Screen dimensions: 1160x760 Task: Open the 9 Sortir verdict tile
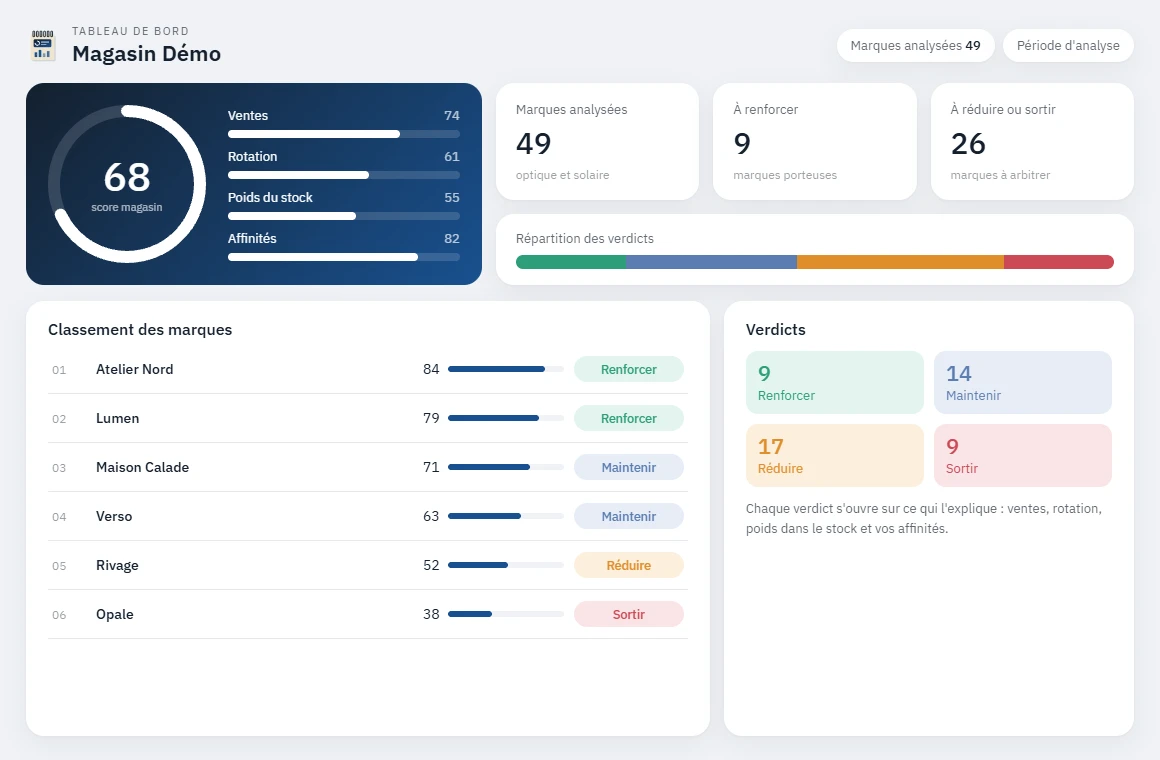coord(1022,455)
